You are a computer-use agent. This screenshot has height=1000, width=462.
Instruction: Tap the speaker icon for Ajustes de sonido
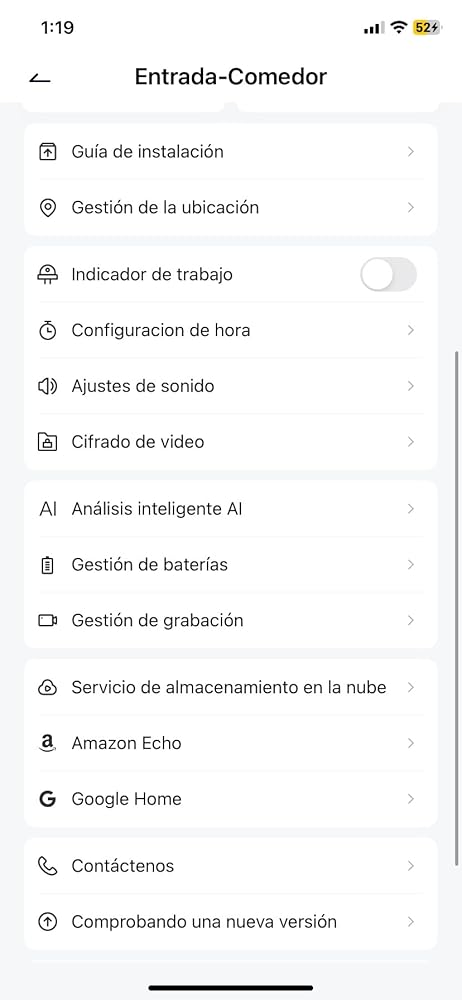(48, 386)
